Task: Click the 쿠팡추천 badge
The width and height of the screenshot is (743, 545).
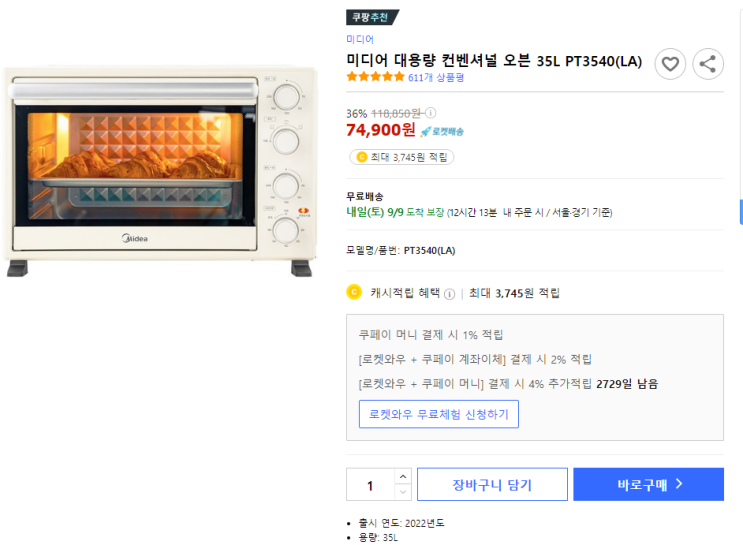Action: tap(372, 17)
